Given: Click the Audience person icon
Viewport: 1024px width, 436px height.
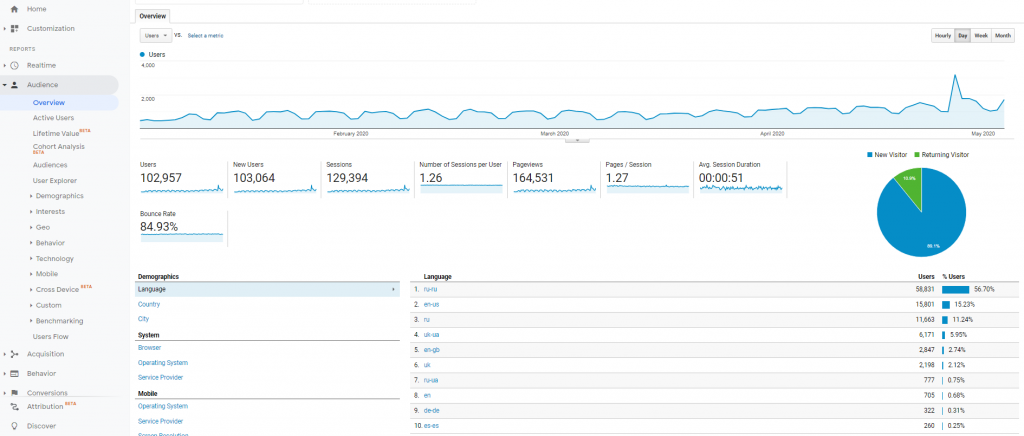Looking at the screenshot, I should [15, 85].
